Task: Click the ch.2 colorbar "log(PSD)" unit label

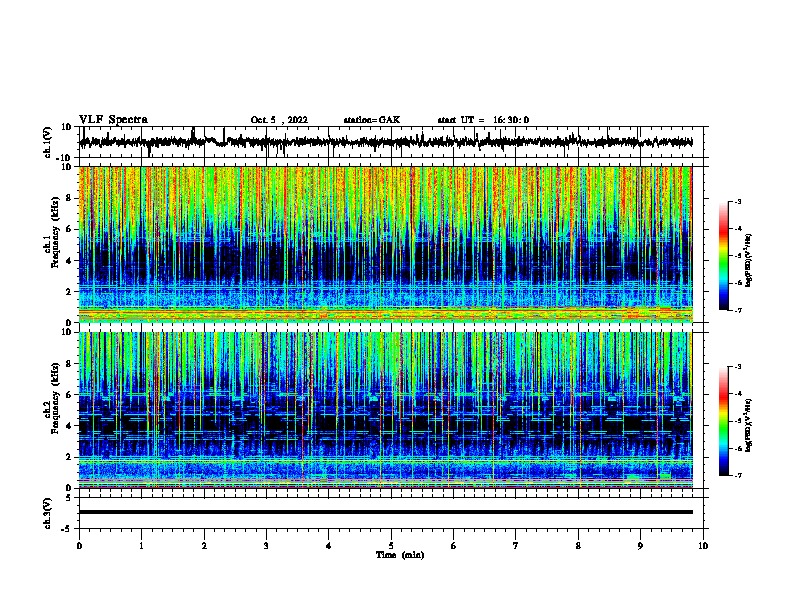Action: pyautogui.click(x=749, y=425)
